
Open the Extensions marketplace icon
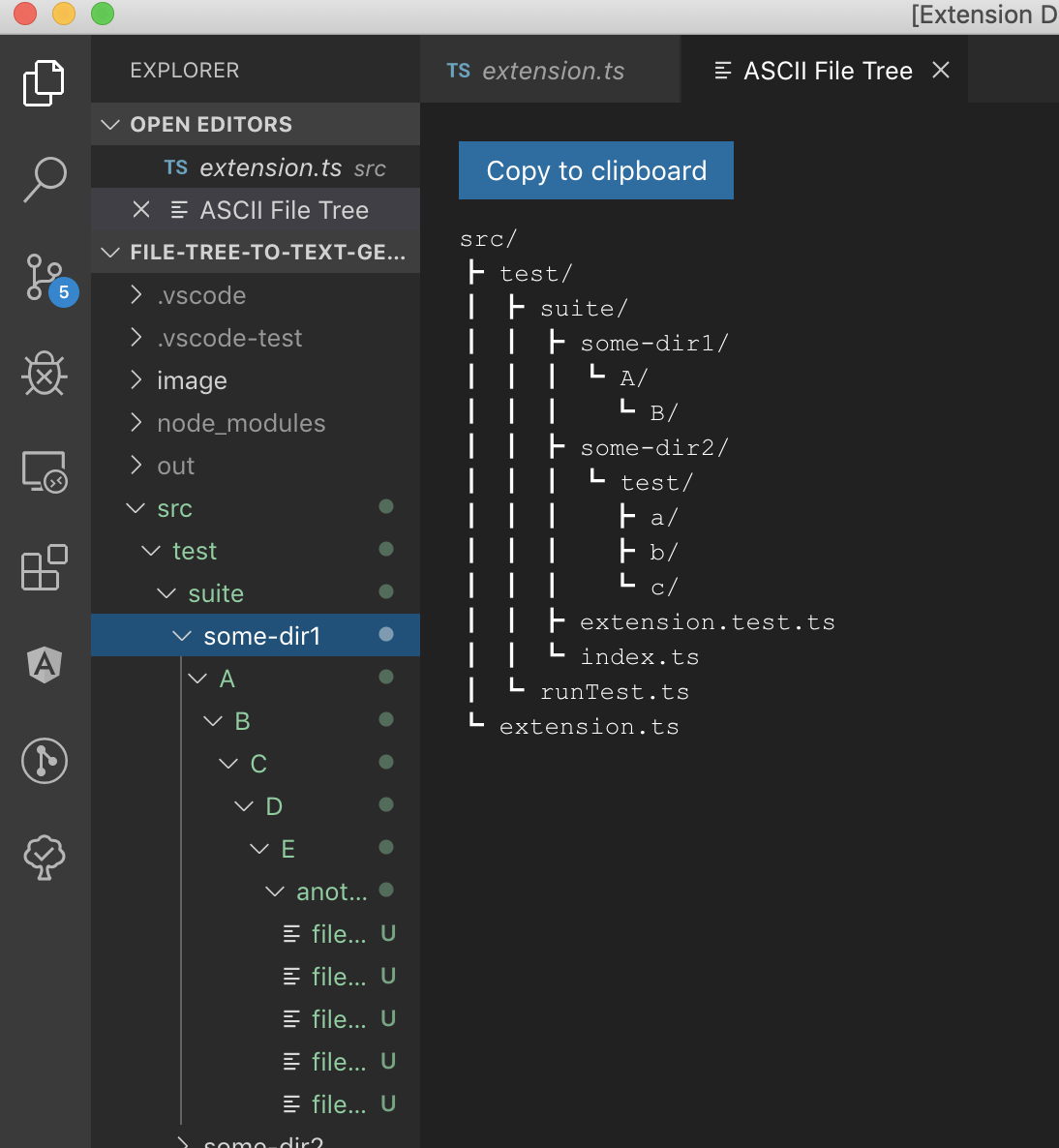pyautogui.click(x=44, y=568)
